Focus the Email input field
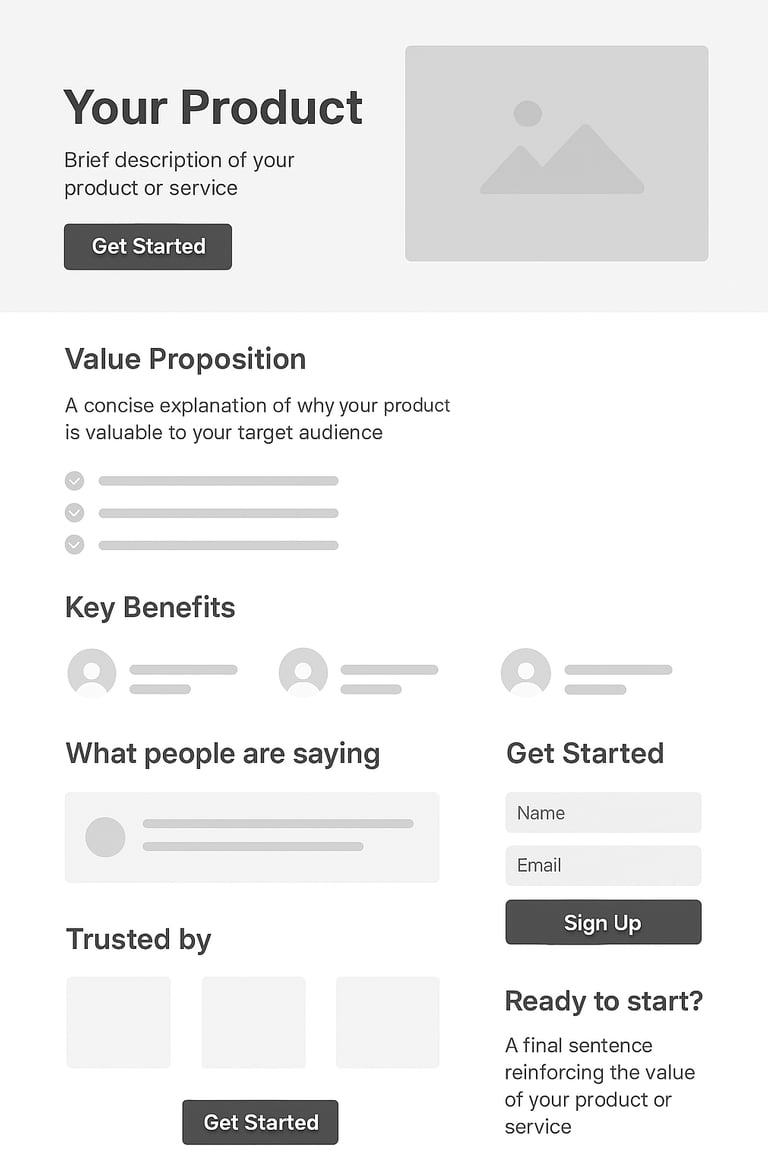This screenshot has width=768, height=1167. [x=603, y=865]
